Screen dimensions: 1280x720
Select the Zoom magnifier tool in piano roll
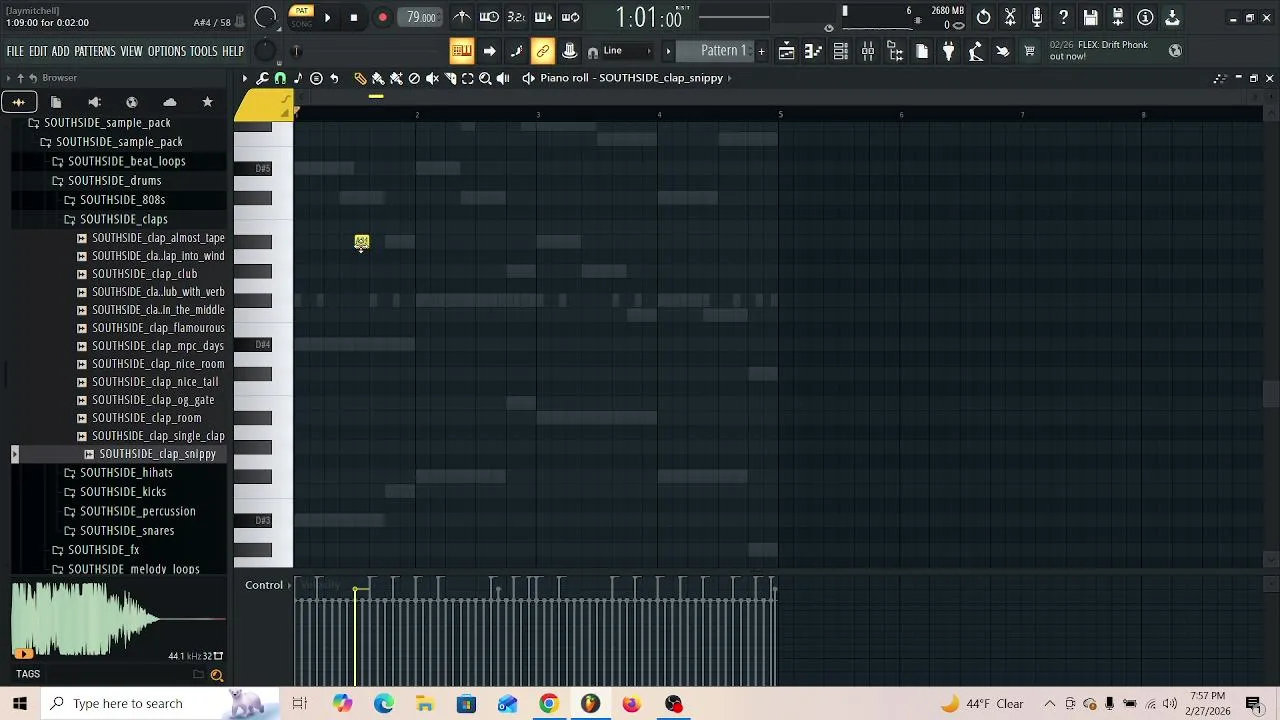pos(485,78)
